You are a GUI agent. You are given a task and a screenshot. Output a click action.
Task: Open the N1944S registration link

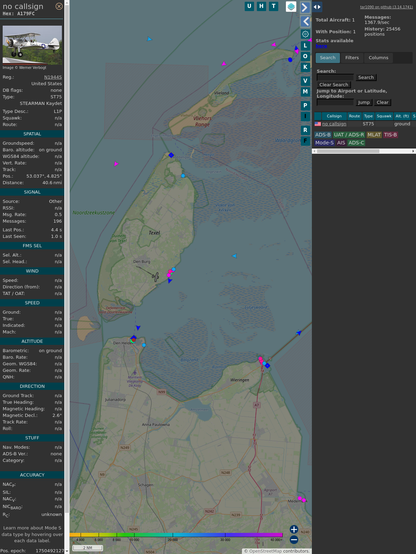[53, 77]
